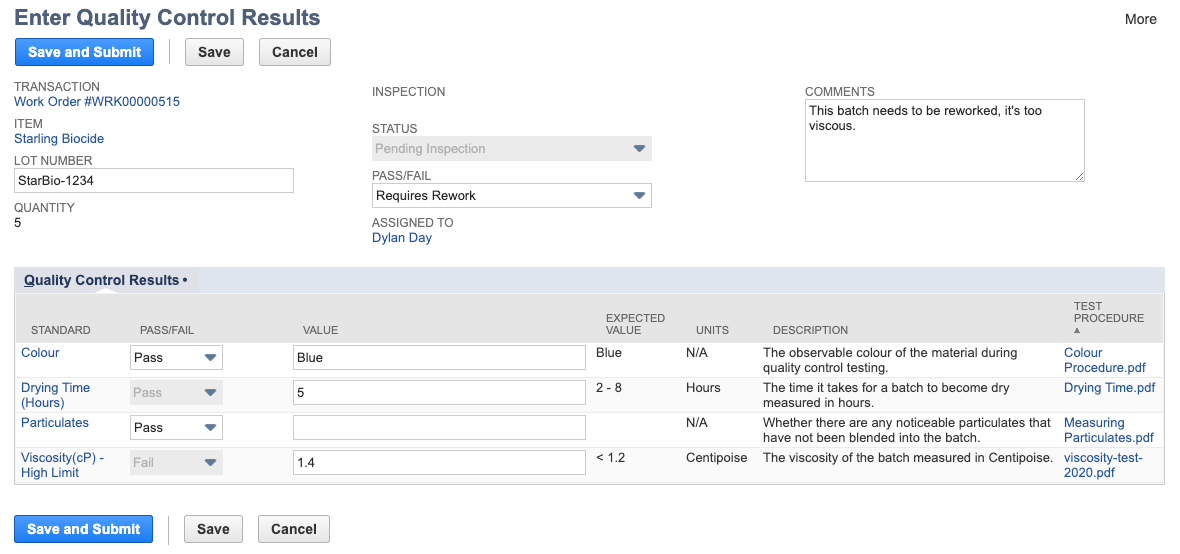Click the Viscosity value field with 1.4

439,463
